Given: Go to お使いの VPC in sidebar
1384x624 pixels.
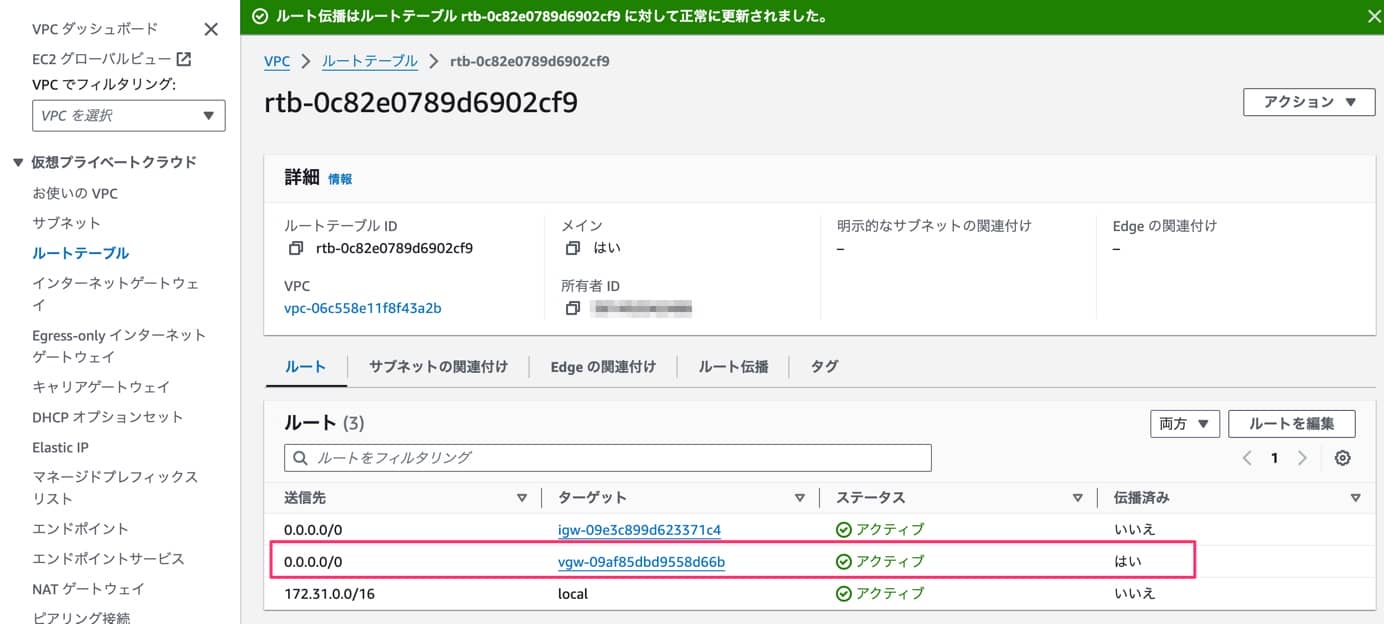Looking at the screenshot, I should 75,193.
